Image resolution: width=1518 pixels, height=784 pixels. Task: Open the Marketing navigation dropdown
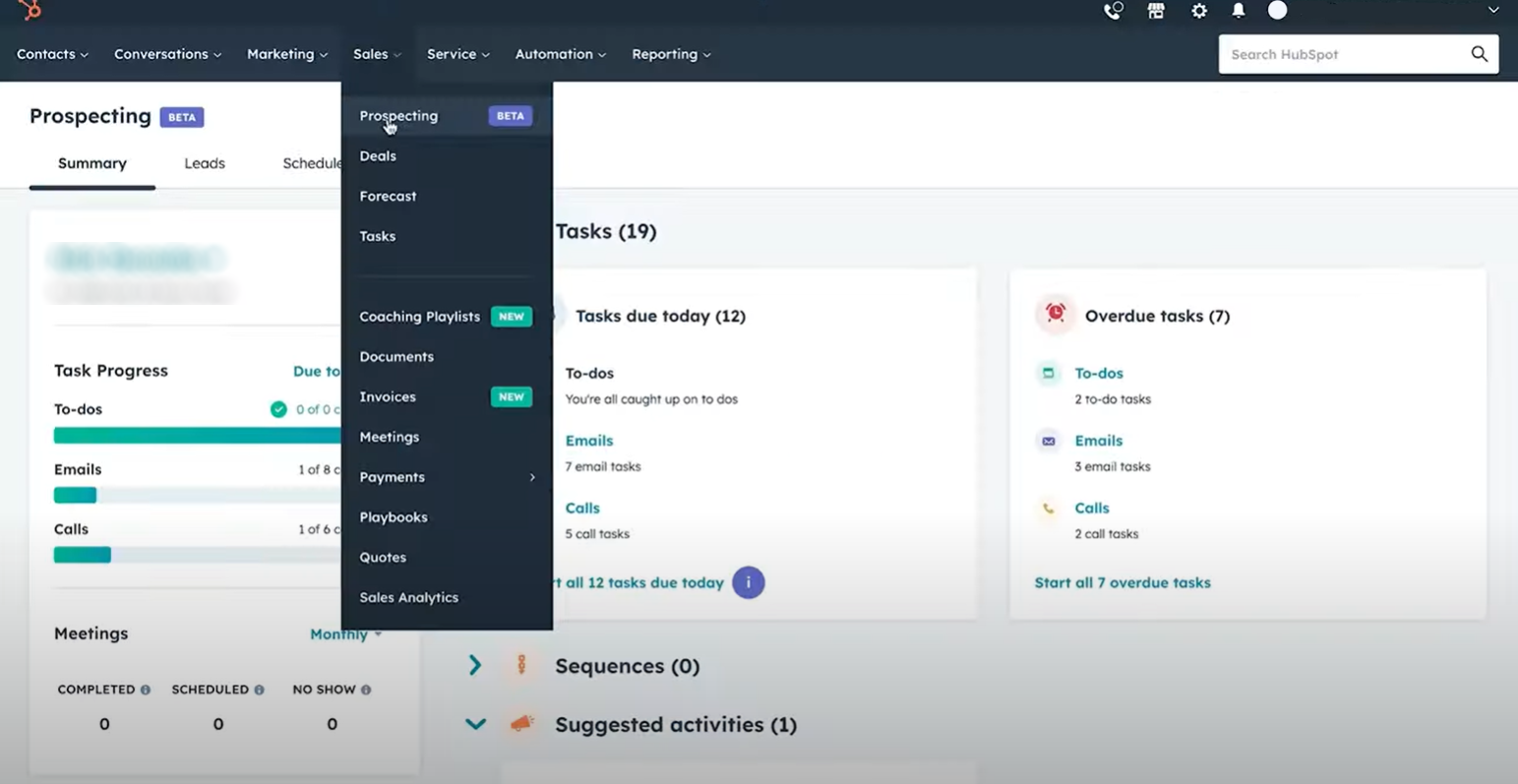click(x=287, y=54)
